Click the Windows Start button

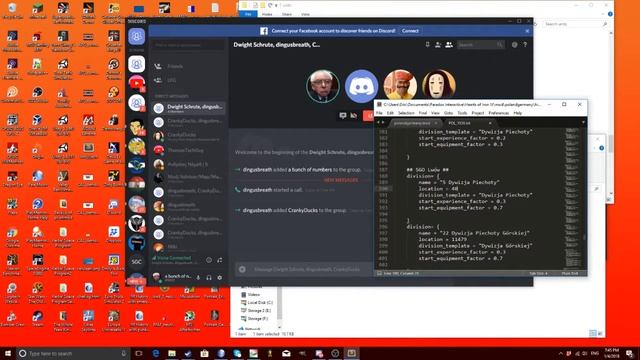(8, 353)
